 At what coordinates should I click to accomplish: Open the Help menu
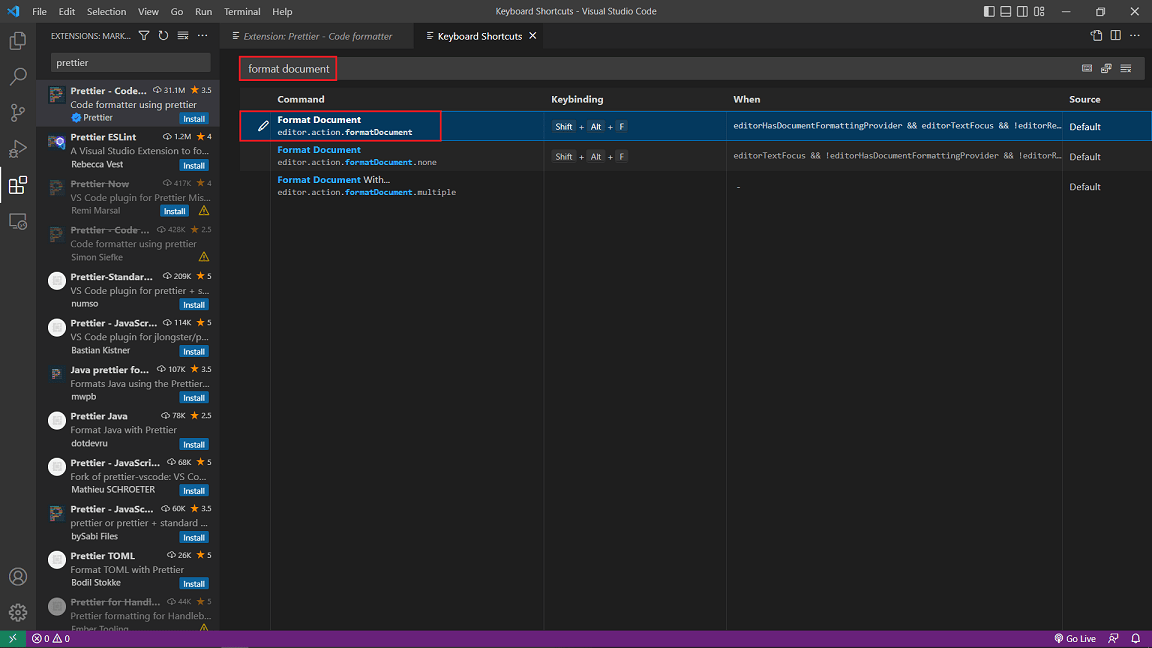coord(282,12)
